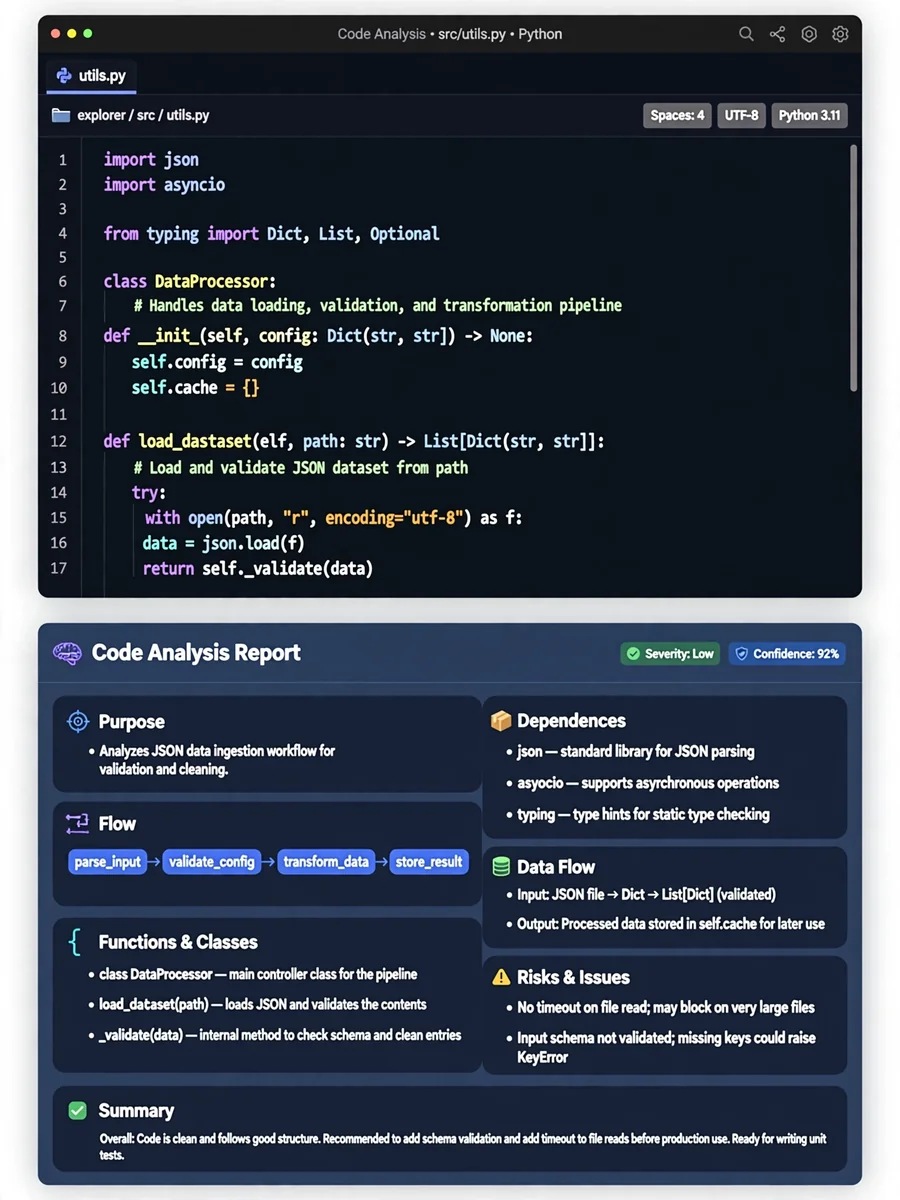Click the shield icon in Confidence badge

coord(741,654)
